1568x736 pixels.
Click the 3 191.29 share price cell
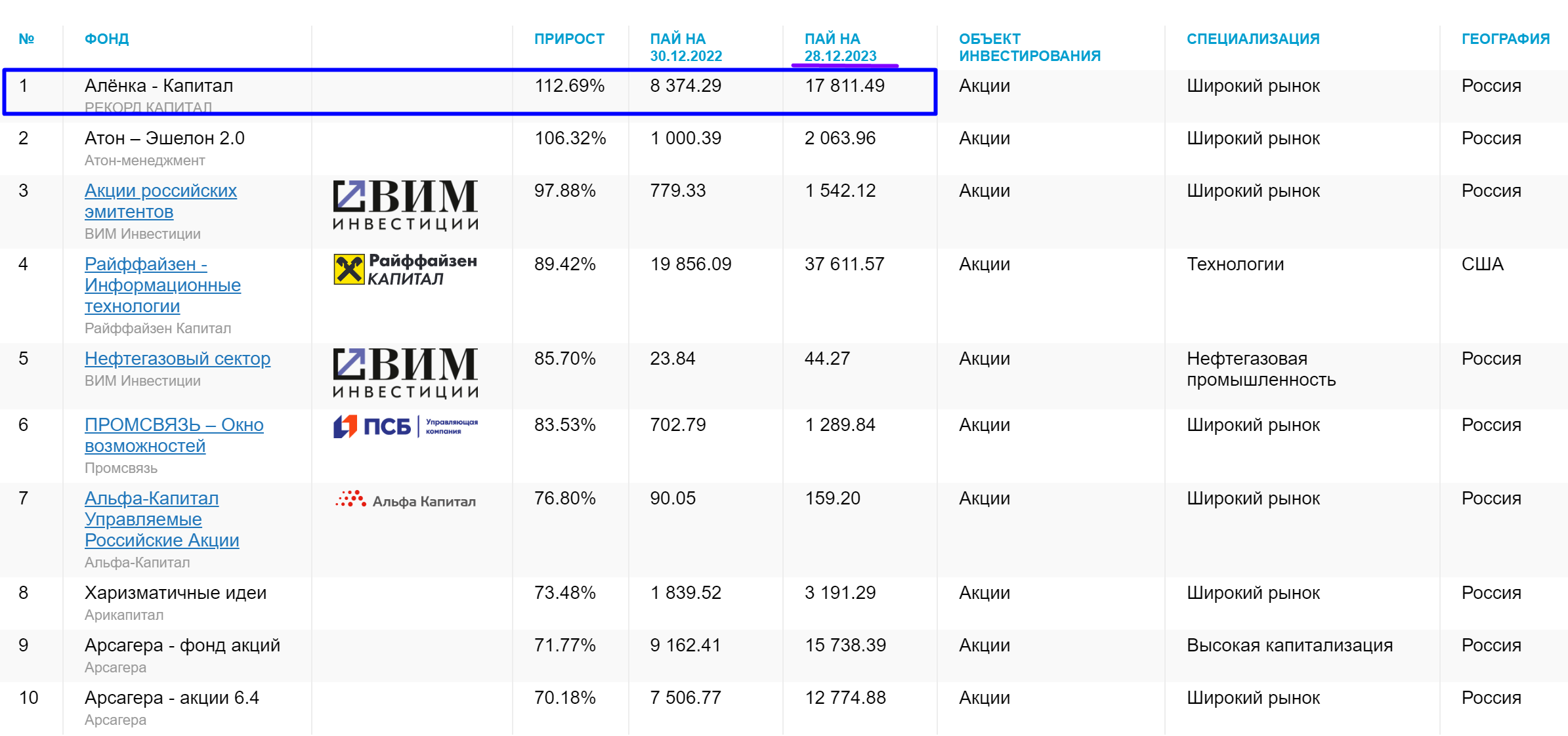(x=840, y=593)
